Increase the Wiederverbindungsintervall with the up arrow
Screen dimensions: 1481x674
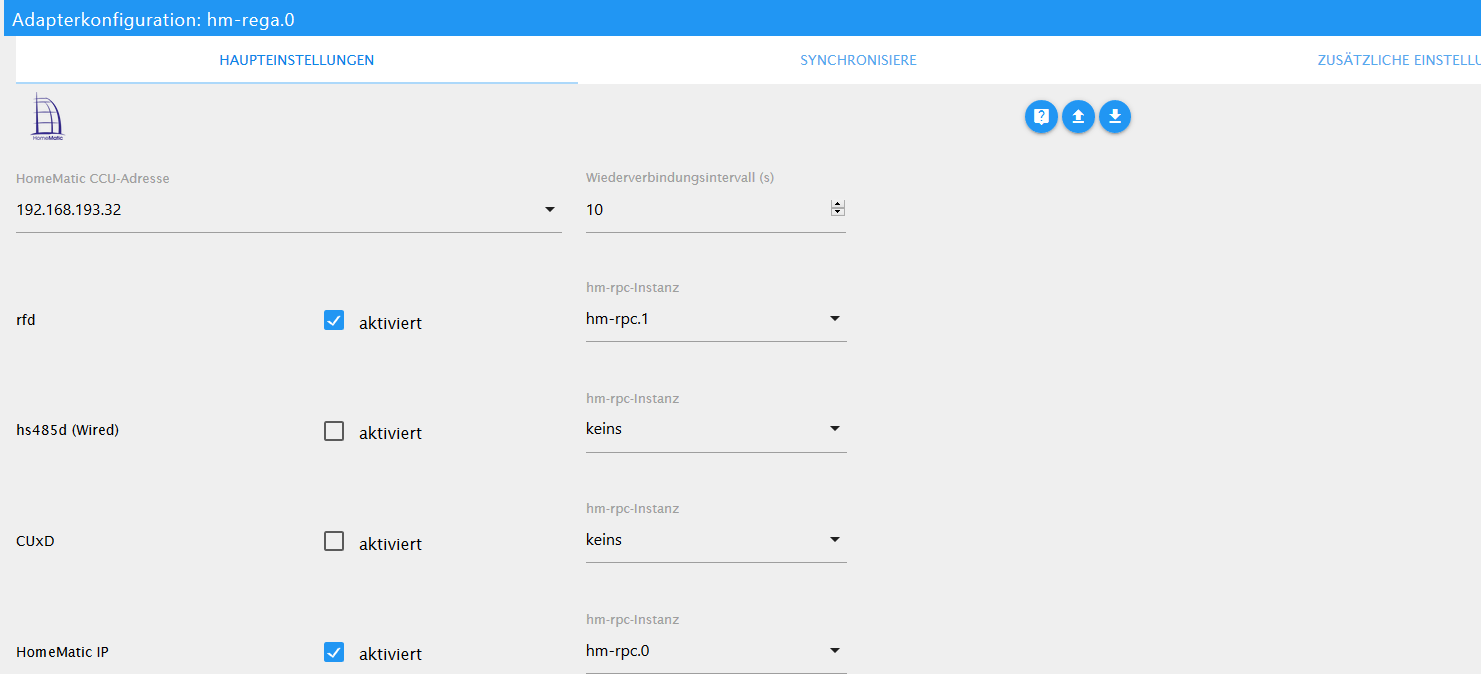pos(838,205)
